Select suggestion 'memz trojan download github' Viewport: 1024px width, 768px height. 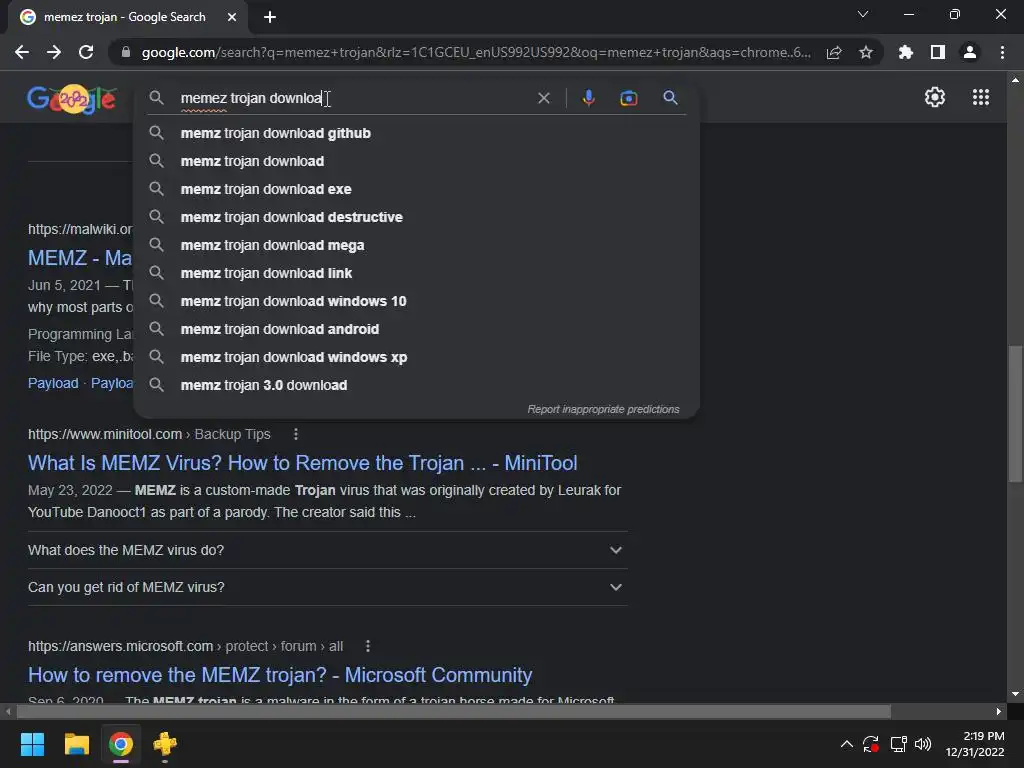(x=416, y=133)
